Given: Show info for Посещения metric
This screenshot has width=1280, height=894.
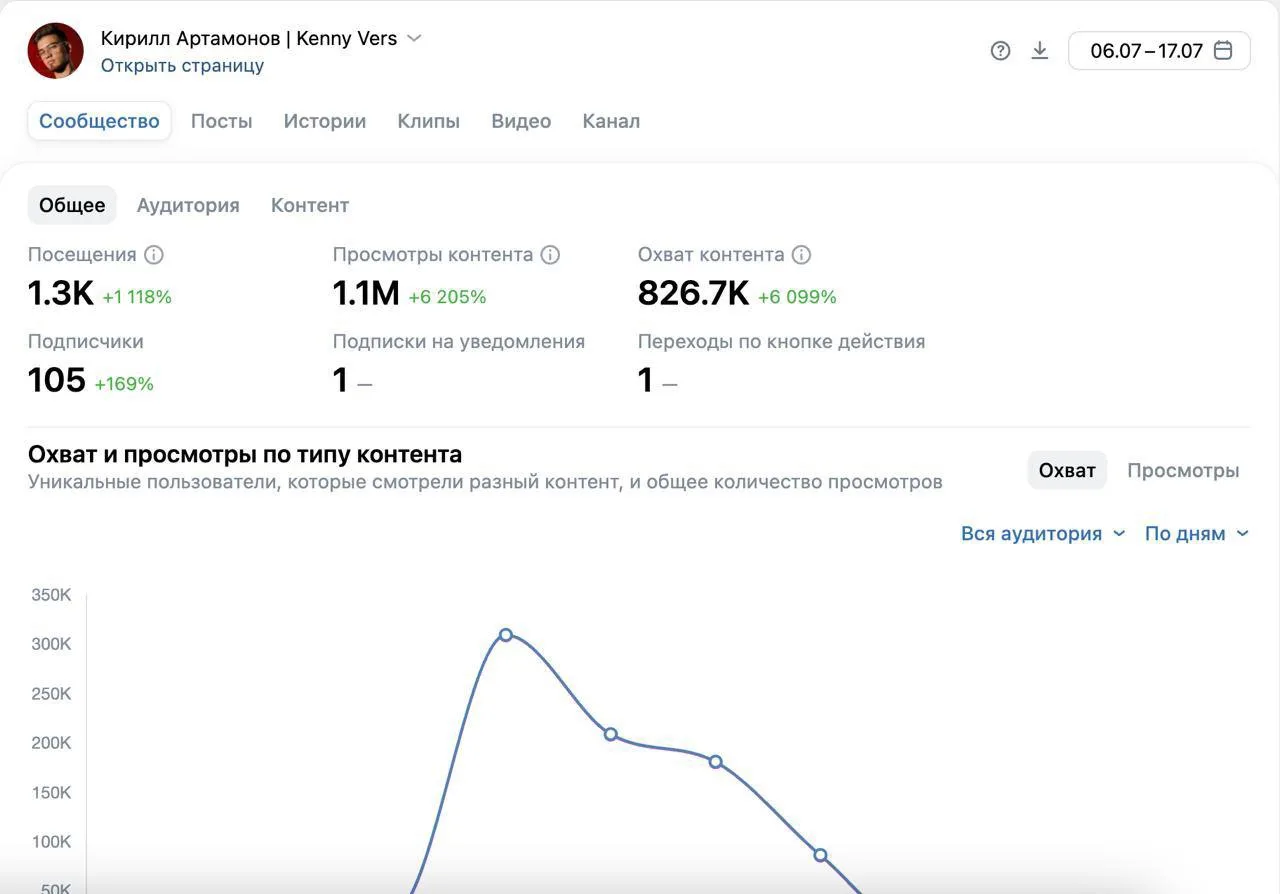Looking at the screenshot, I should (x=153, y=255).
